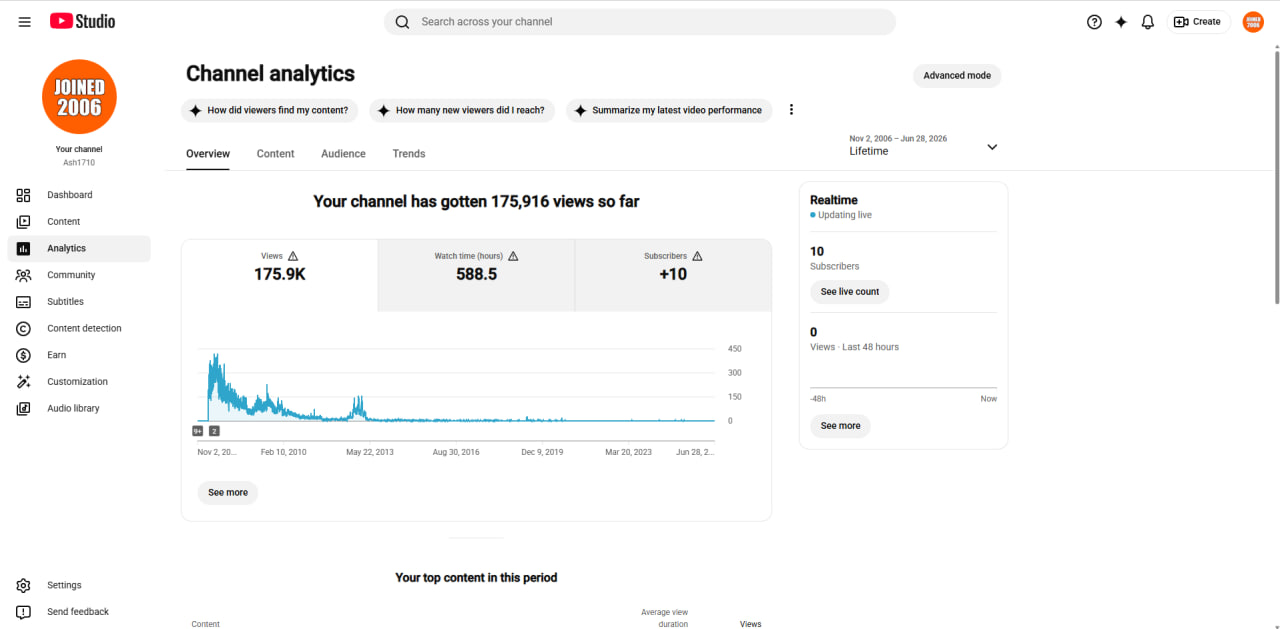This screenshot has height=629, width=1280.
Task: Open the Create dropdown button
Action: [1197, 22]
